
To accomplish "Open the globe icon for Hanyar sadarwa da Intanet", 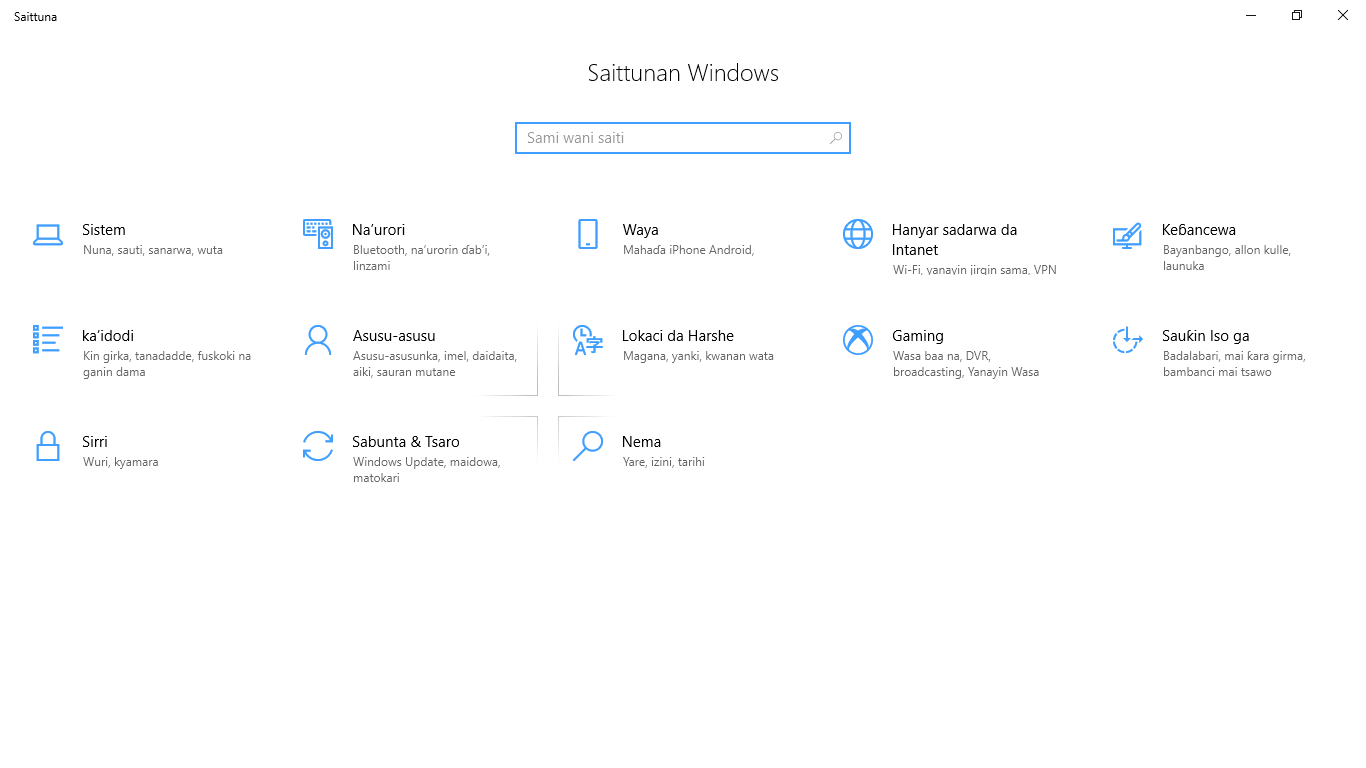I will point(858,234).
